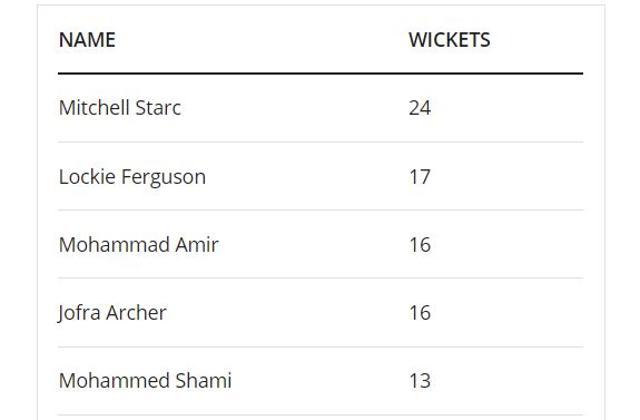Click the word Lockie in second row
This screenshot has width=640, height=420.
coord(87,177)
